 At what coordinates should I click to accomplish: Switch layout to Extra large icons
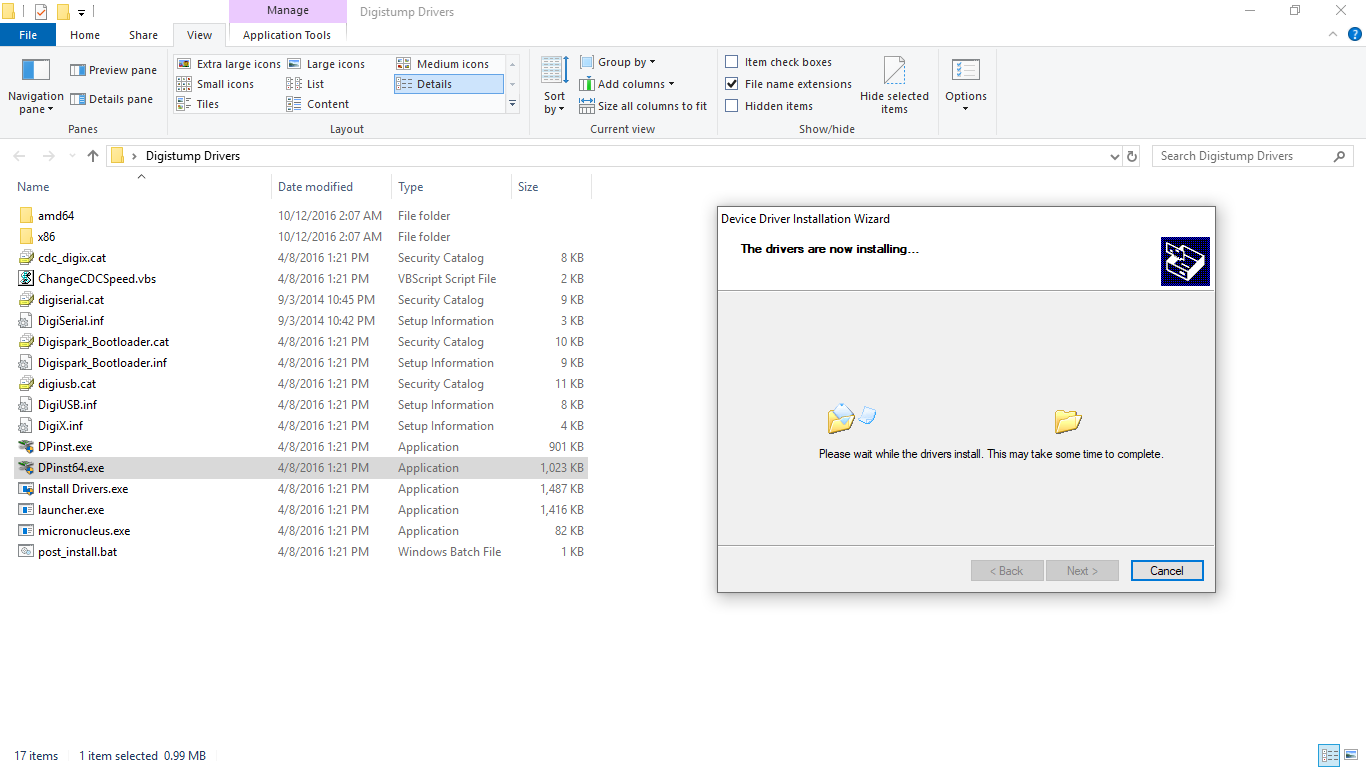tap(229, 64)
